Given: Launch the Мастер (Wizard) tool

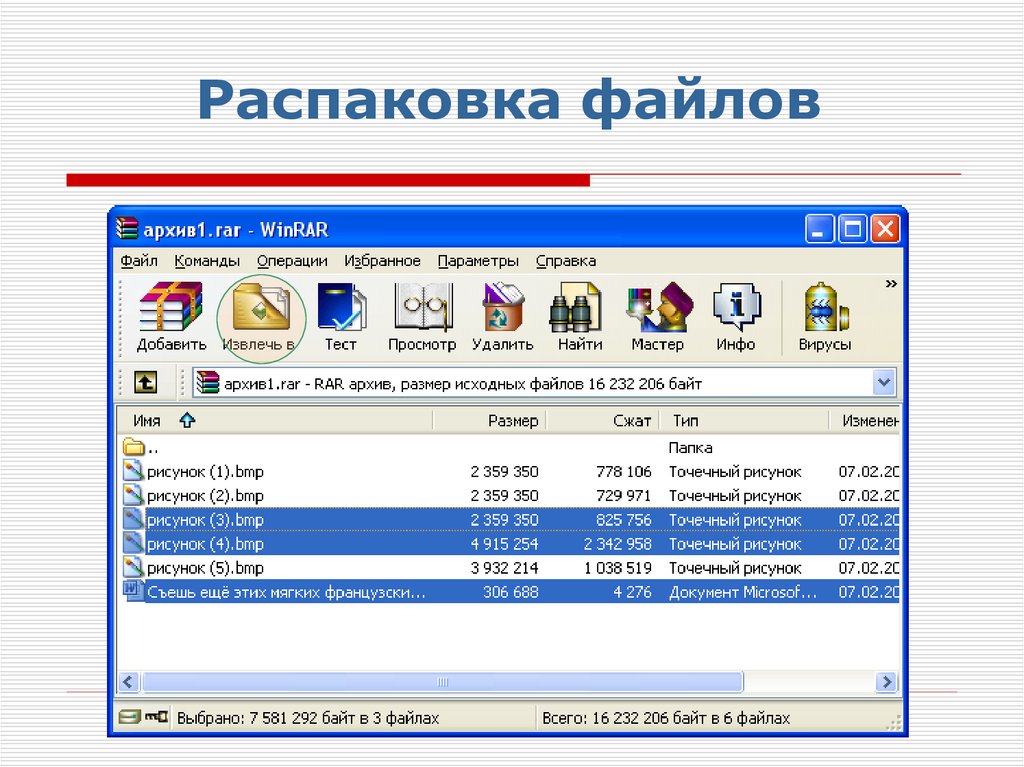Looking at the screenshot, I should pos(658,316).
